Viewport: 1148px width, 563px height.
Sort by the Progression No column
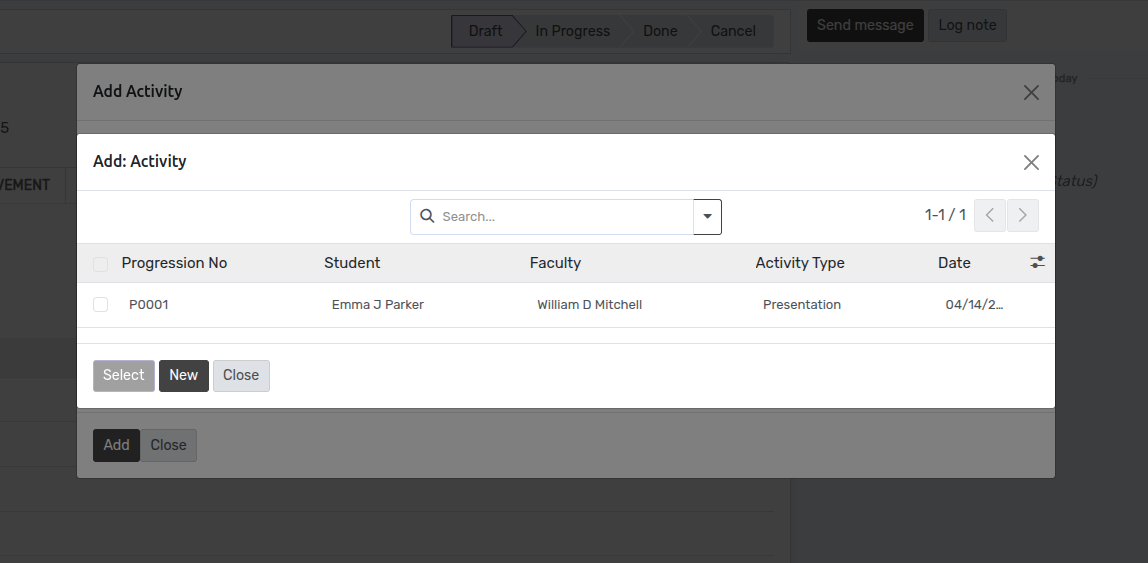pos(174,263)
